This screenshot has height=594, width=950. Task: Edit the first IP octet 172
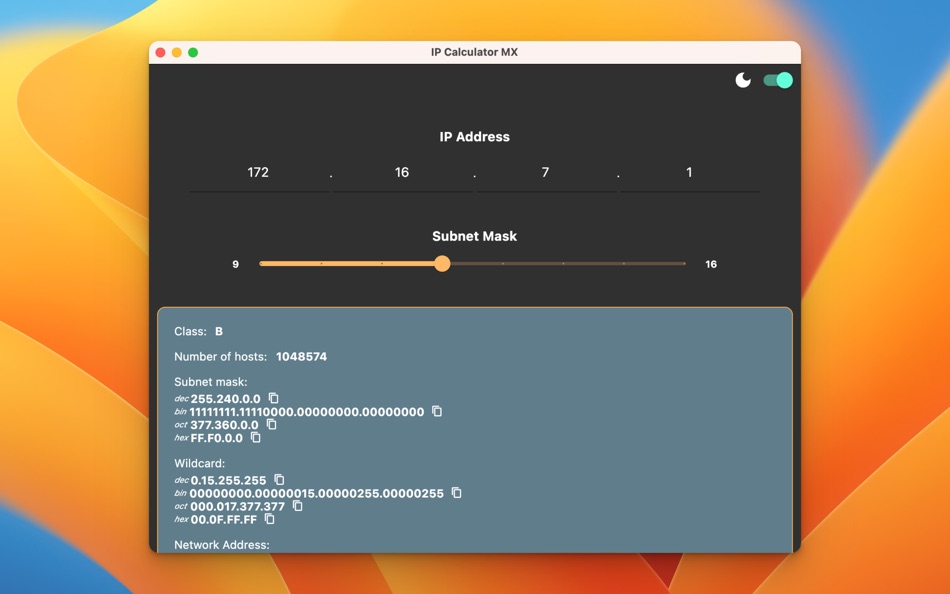coord(258,173)
